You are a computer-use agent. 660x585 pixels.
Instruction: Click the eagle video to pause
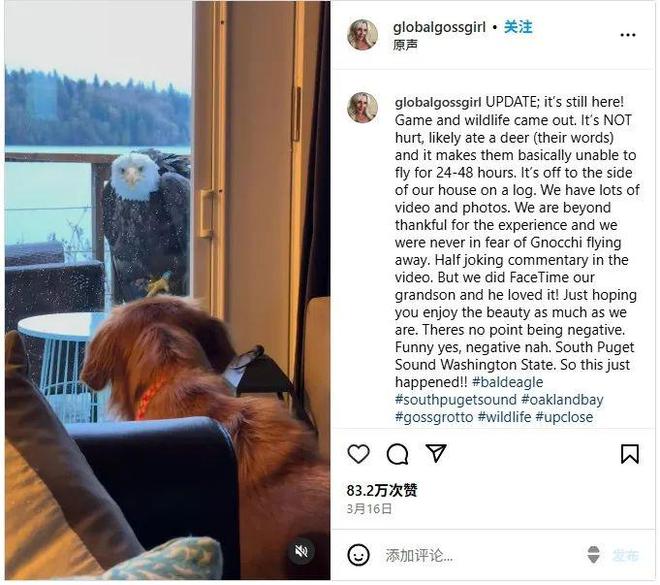point(168,290)
